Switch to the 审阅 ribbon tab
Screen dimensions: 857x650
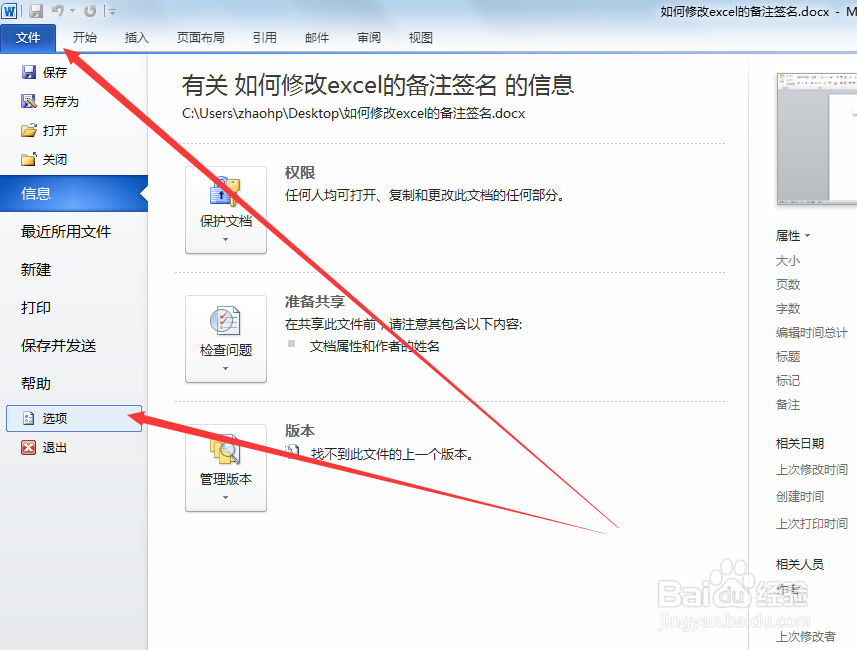[369, 38]
